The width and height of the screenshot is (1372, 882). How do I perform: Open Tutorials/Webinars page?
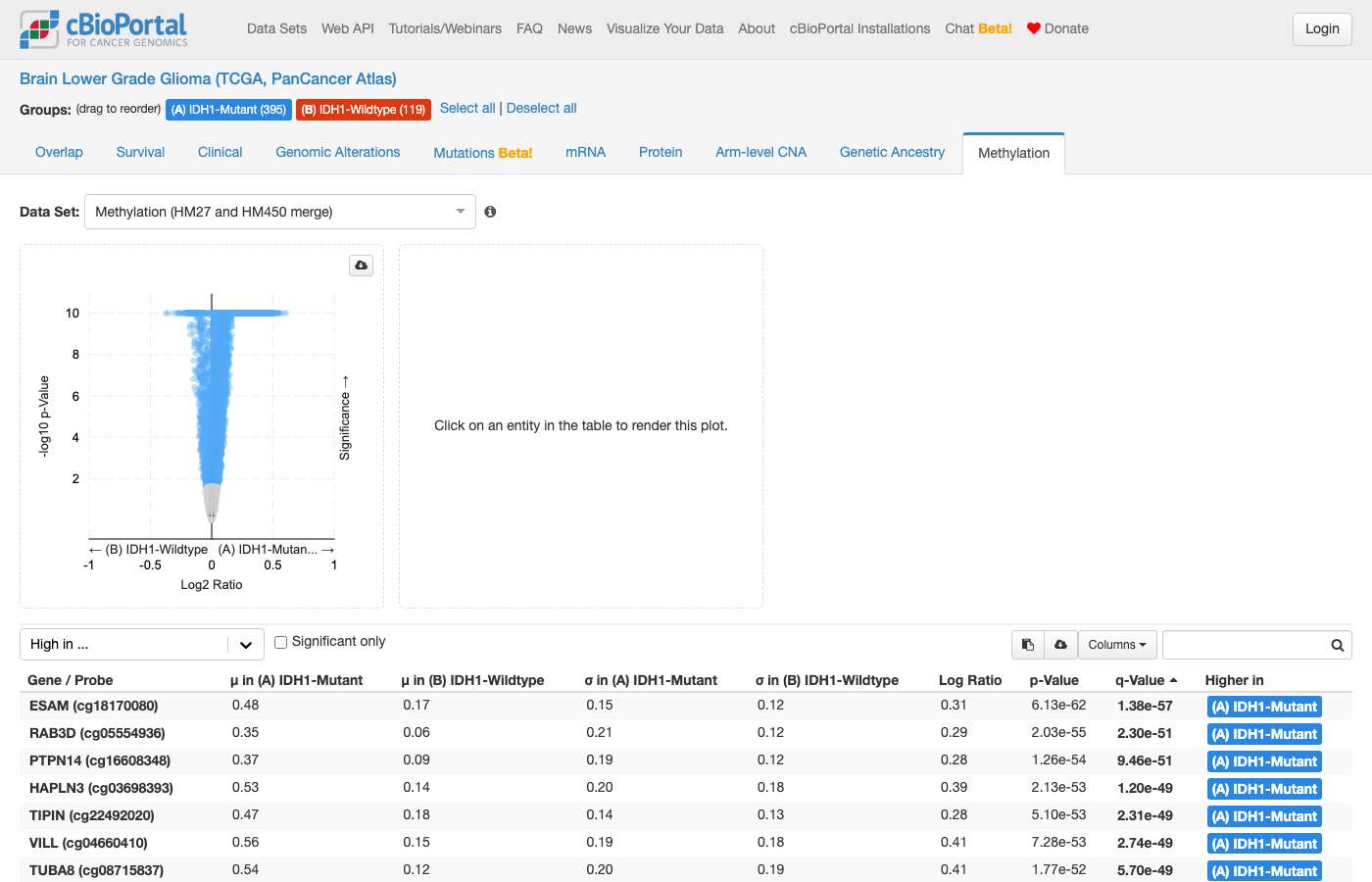coord(445,28)
